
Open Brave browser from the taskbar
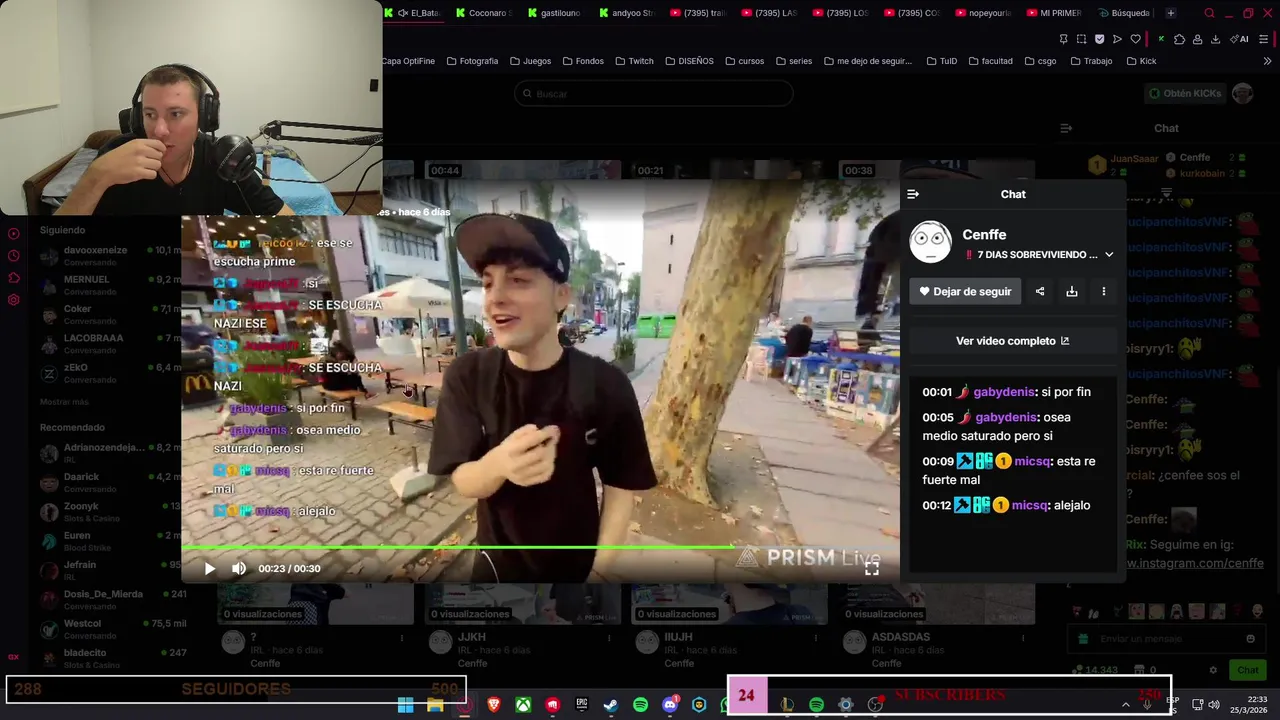pos(494,705)
